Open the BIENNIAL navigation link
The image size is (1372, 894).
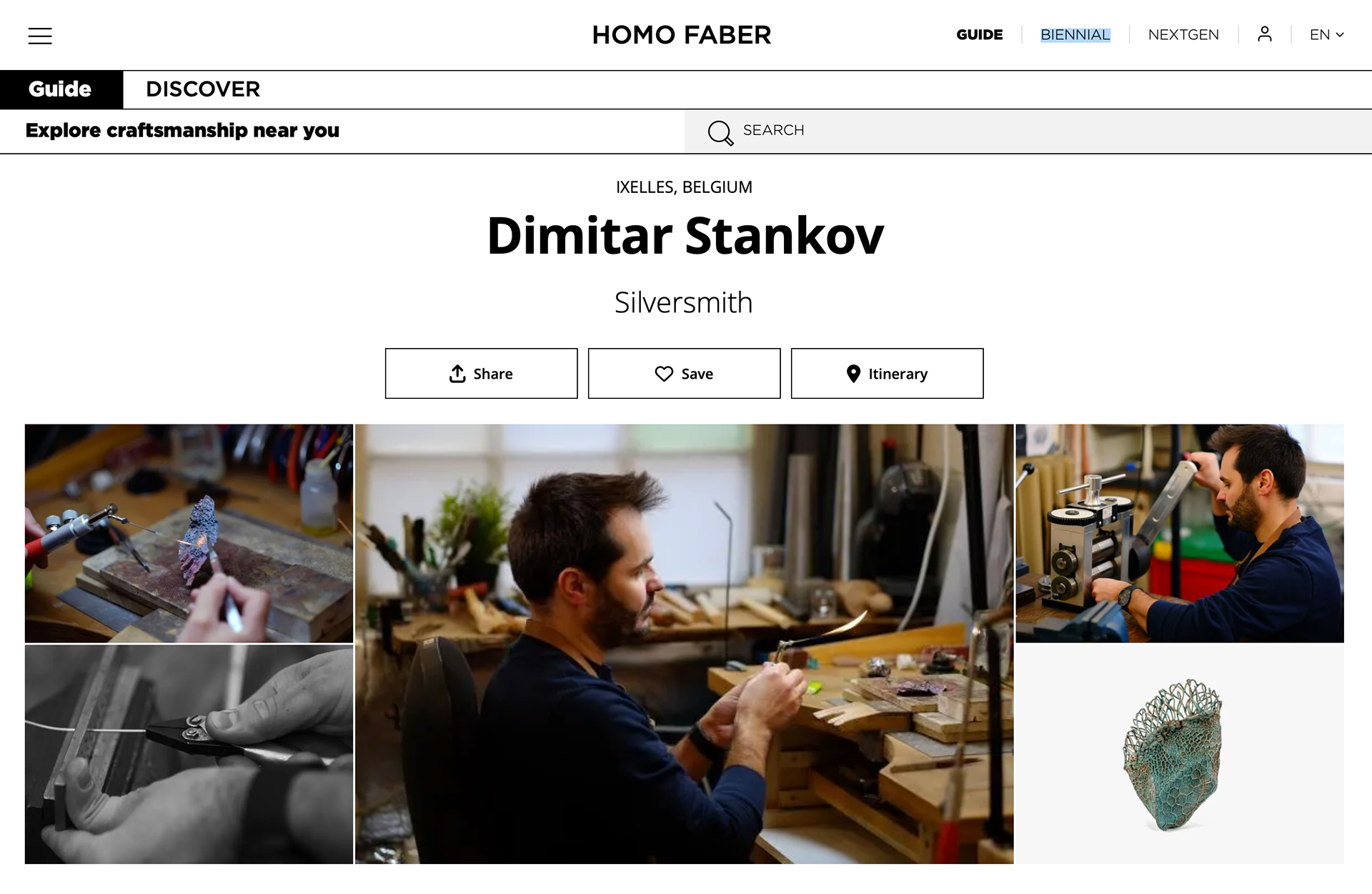tap(1075, 34)
